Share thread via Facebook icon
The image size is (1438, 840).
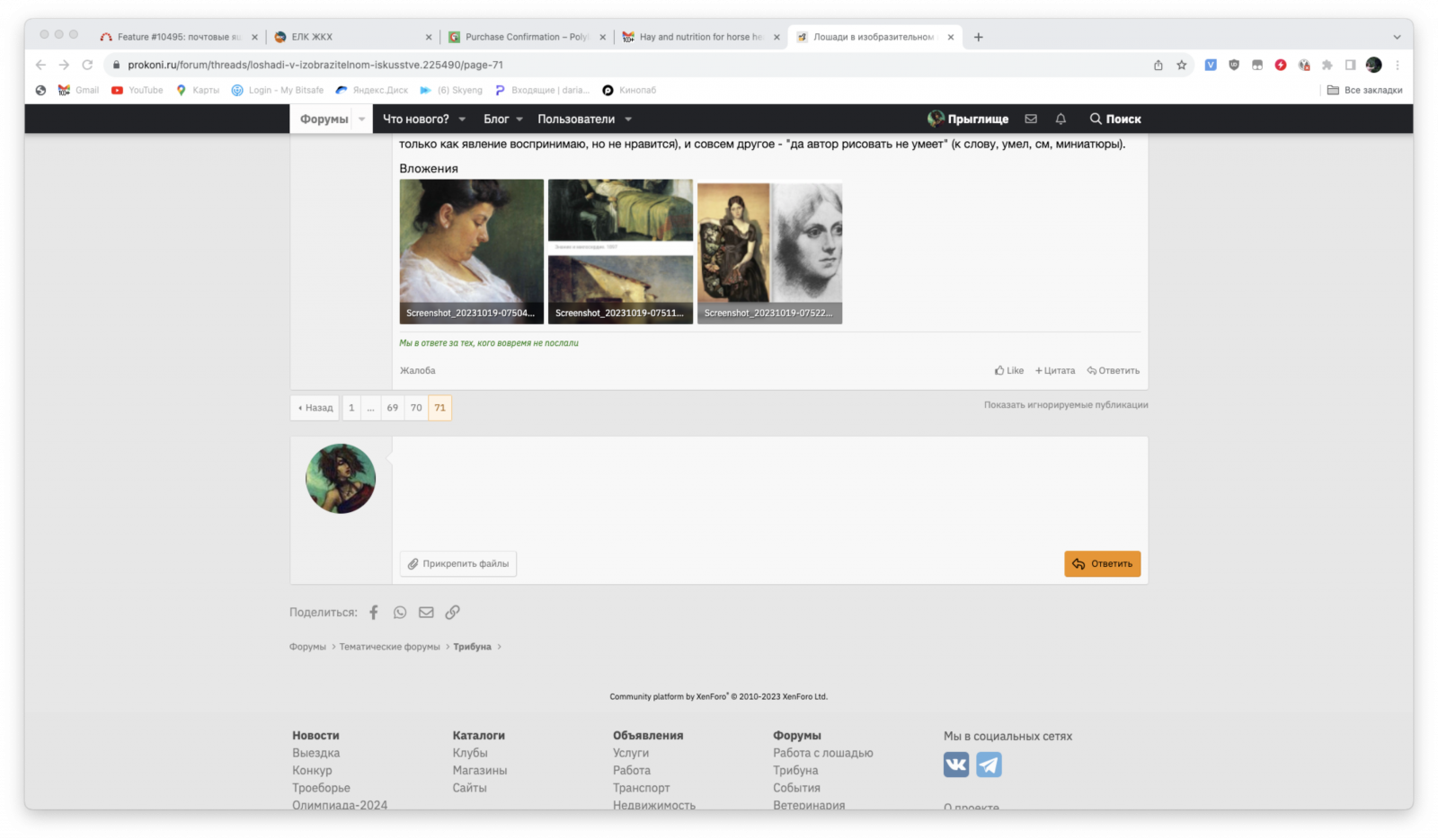(x=374, y=613)
